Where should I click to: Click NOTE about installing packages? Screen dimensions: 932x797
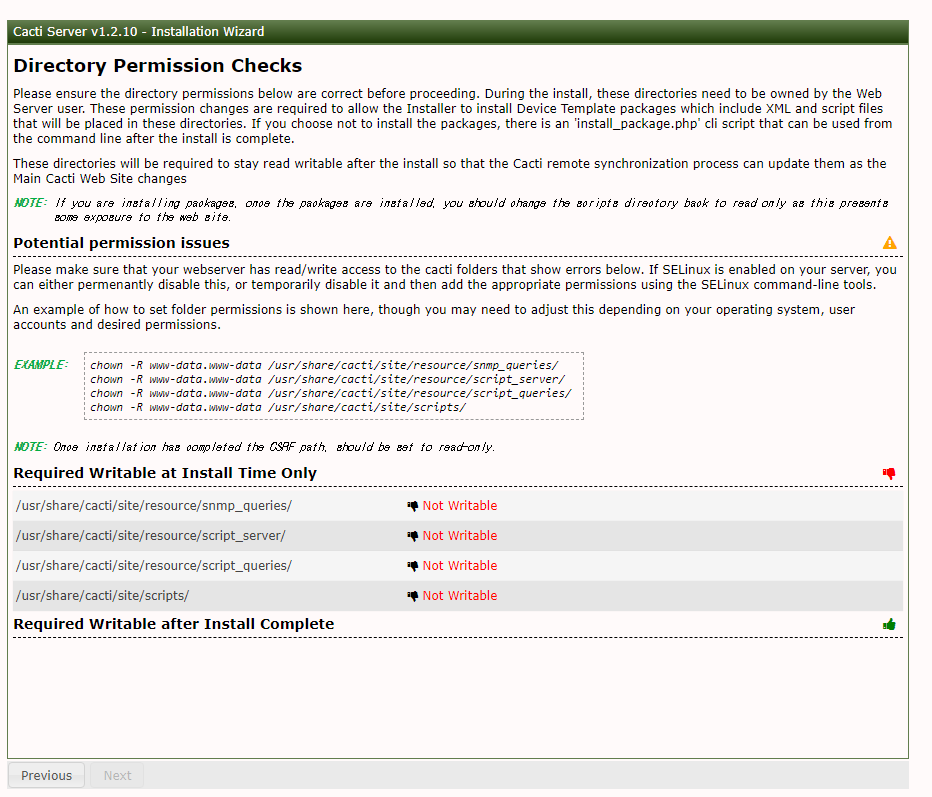coord(451,210)
